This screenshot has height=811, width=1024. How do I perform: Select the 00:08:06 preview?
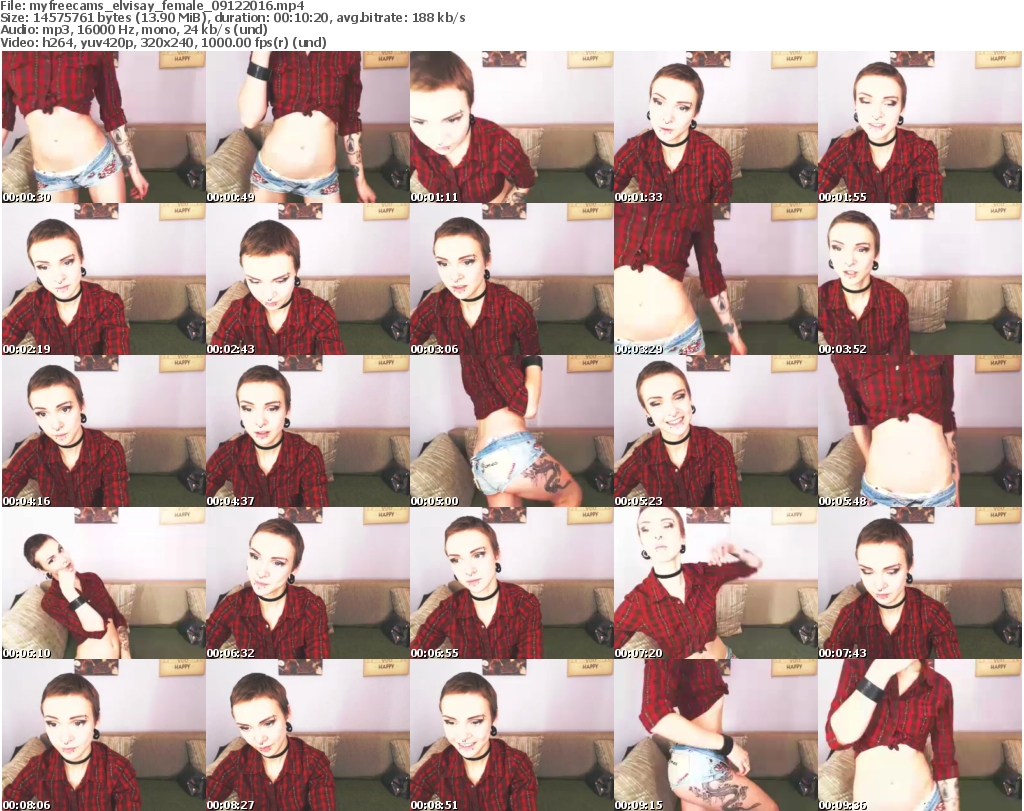(104, 735)
